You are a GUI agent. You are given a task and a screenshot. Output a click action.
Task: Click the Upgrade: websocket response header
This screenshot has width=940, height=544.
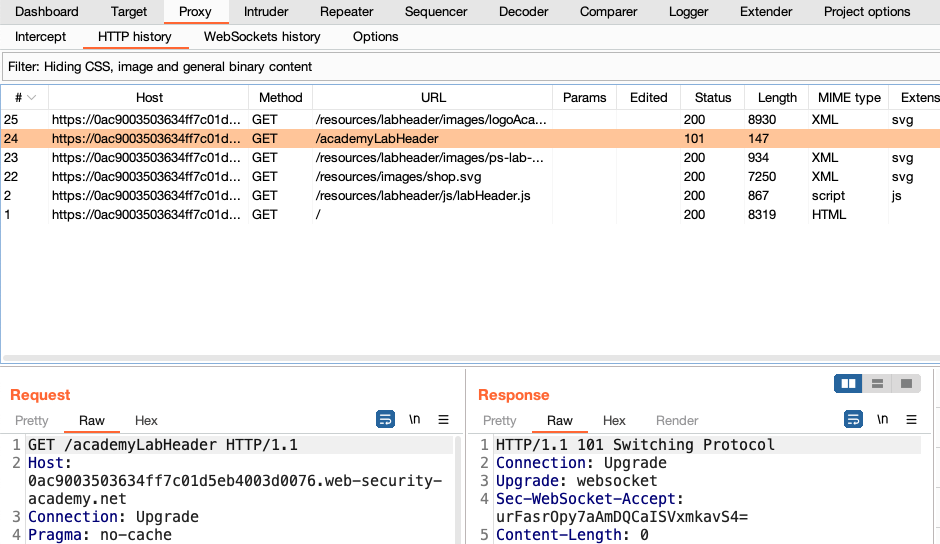(x=576, y=481)
